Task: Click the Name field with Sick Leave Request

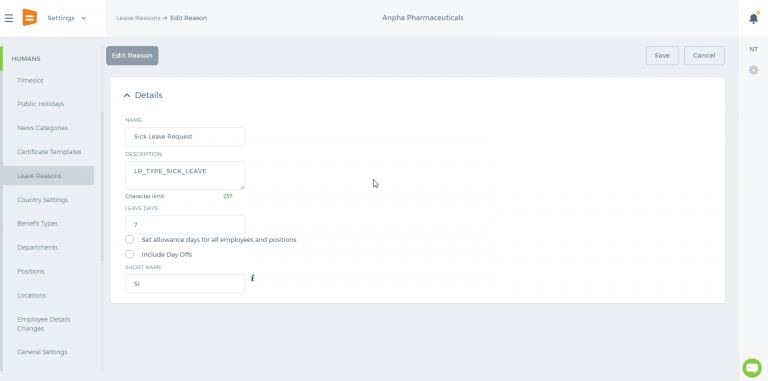Action: 185,137
